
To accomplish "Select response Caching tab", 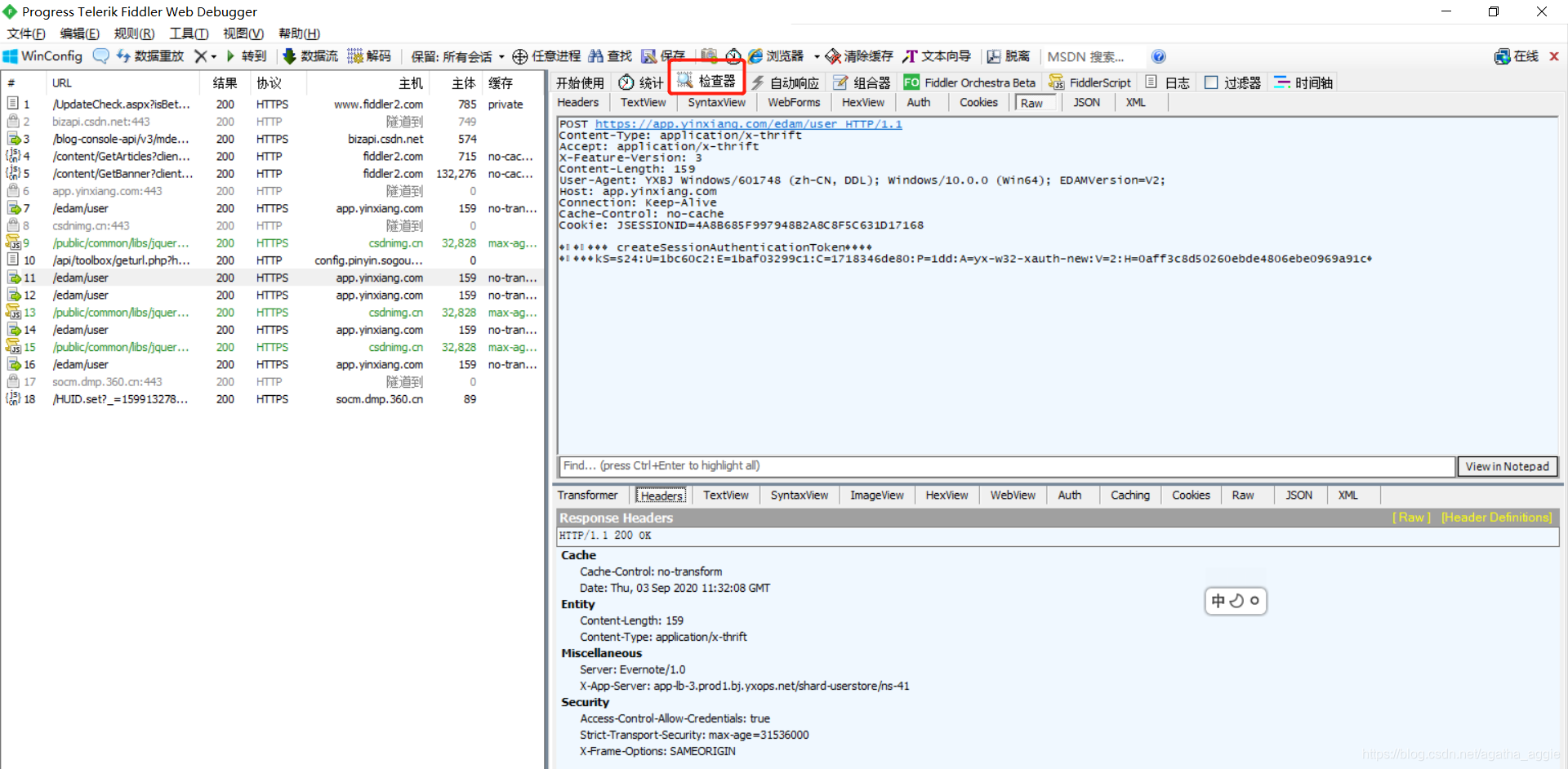I will pos(1130,495).
